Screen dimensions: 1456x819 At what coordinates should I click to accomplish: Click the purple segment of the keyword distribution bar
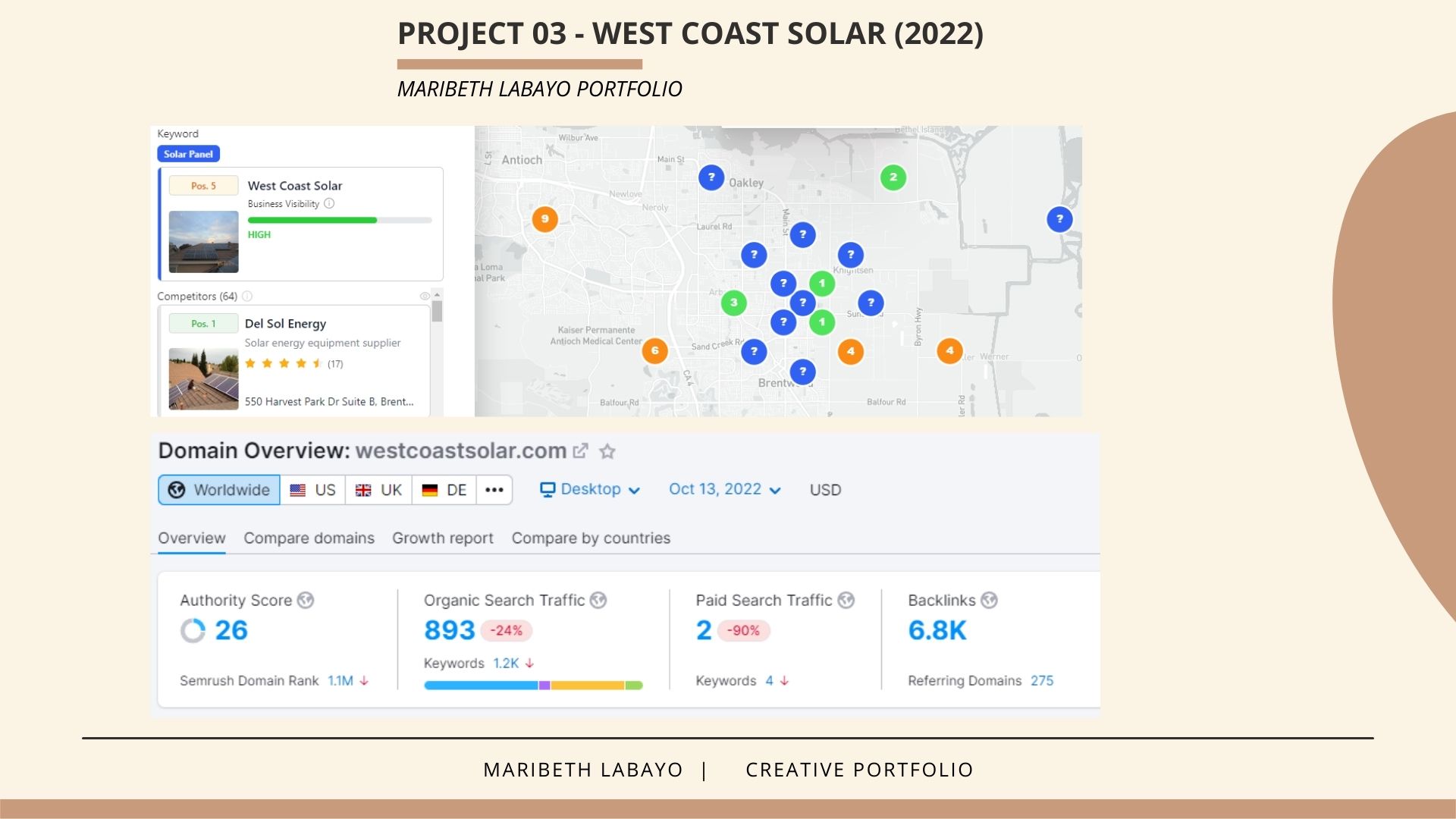coord(544,685)
